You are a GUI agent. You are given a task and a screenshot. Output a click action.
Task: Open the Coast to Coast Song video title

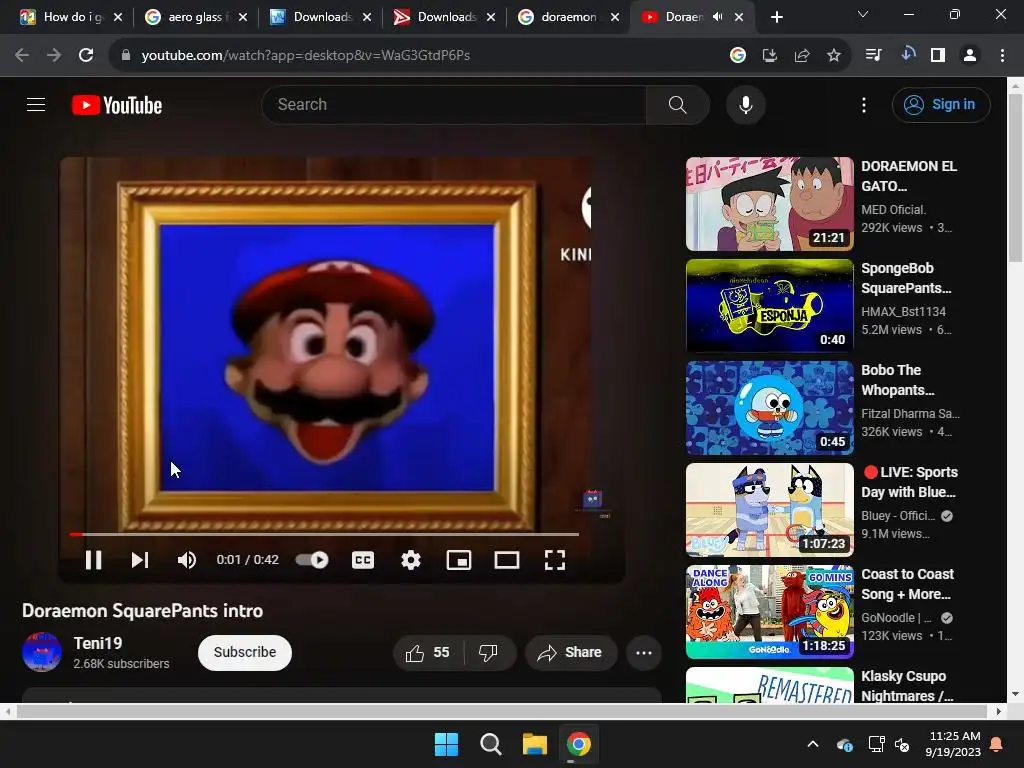point(908,584)
